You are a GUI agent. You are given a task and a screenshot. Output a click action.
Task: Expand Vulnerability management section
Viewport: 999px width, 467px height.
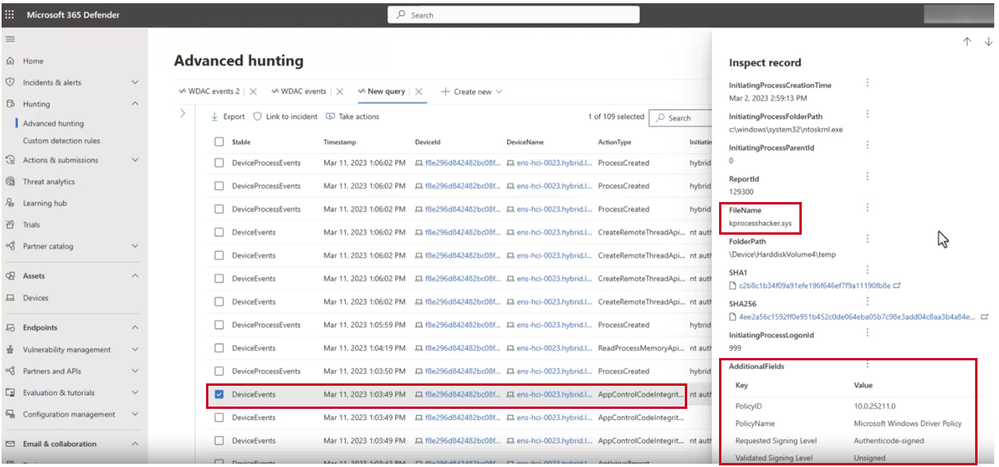[x=135, y=350]
